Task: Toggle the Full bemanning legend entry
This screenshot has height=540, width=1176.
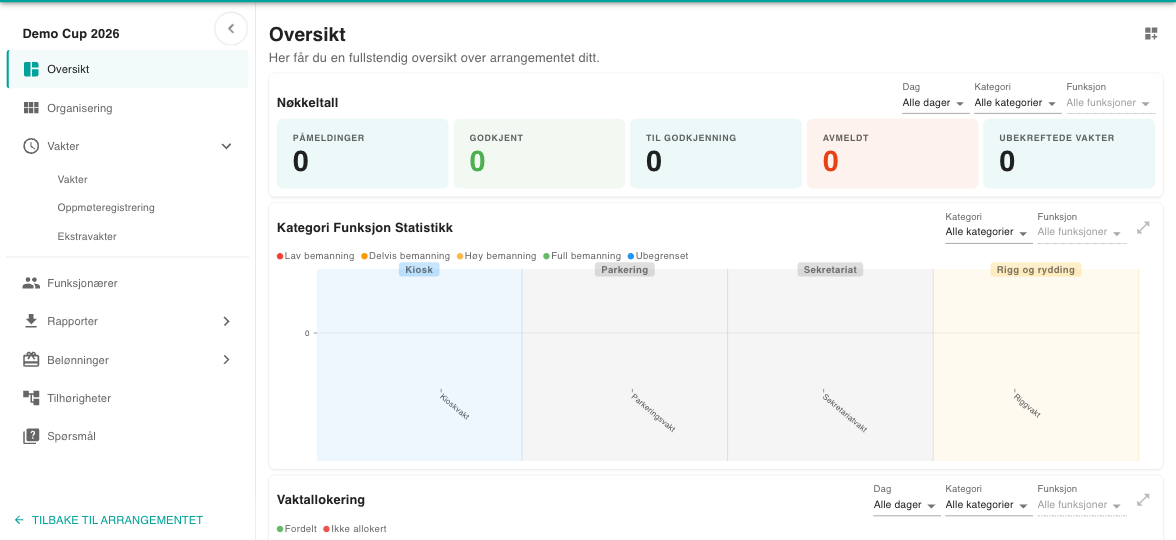Action: [x=582, y=256]
